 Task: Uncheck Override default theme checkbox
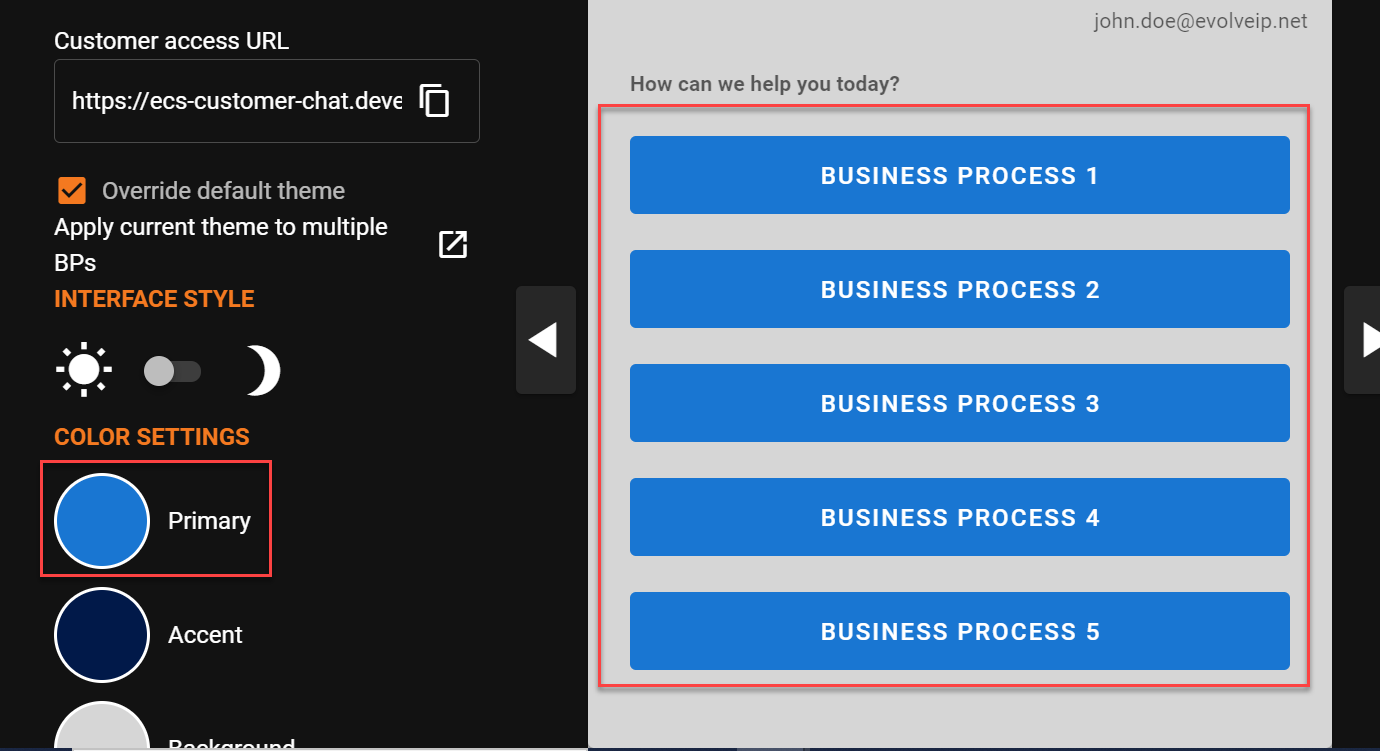(x=71, y=190)
